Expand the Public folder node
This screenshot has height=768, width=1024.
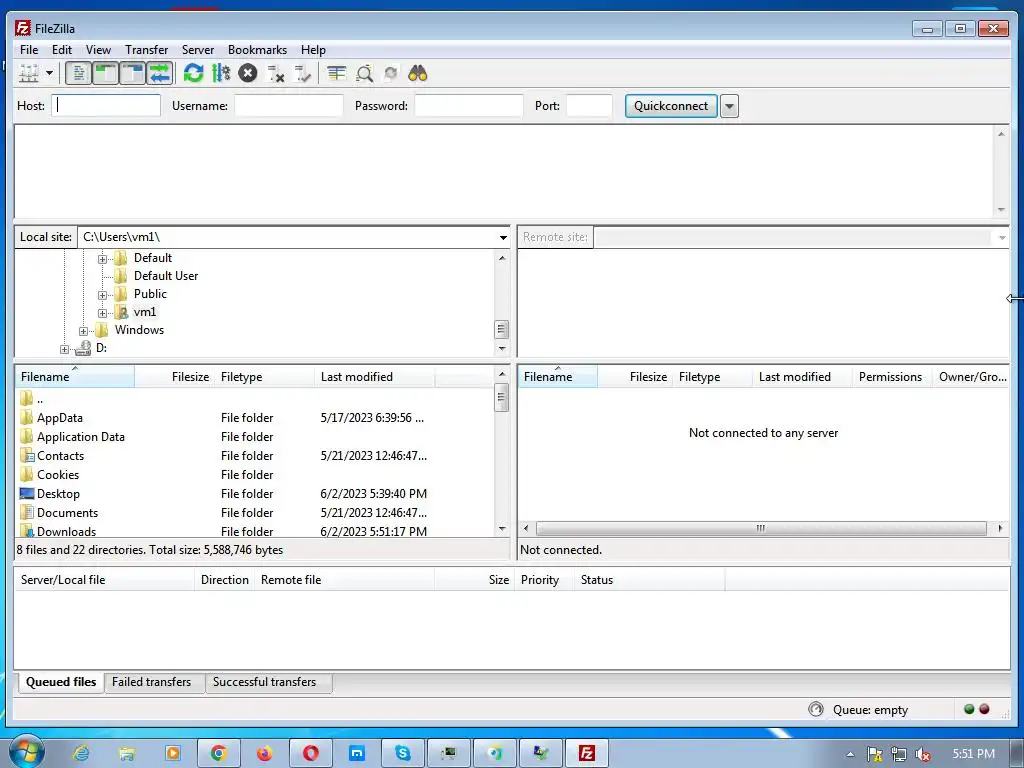pos(103,295)
